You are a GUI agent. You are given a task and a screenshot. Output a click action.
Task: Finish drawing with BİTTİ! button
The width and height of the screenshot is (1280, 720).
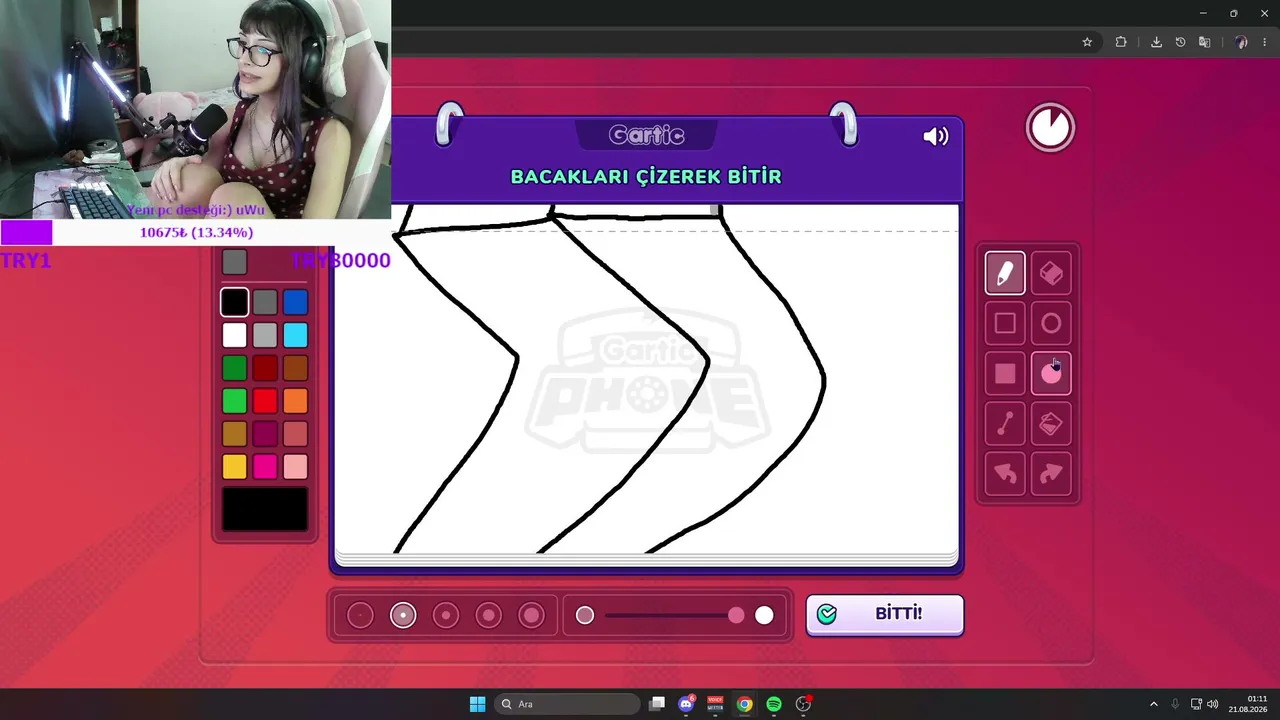click(885, 614)
